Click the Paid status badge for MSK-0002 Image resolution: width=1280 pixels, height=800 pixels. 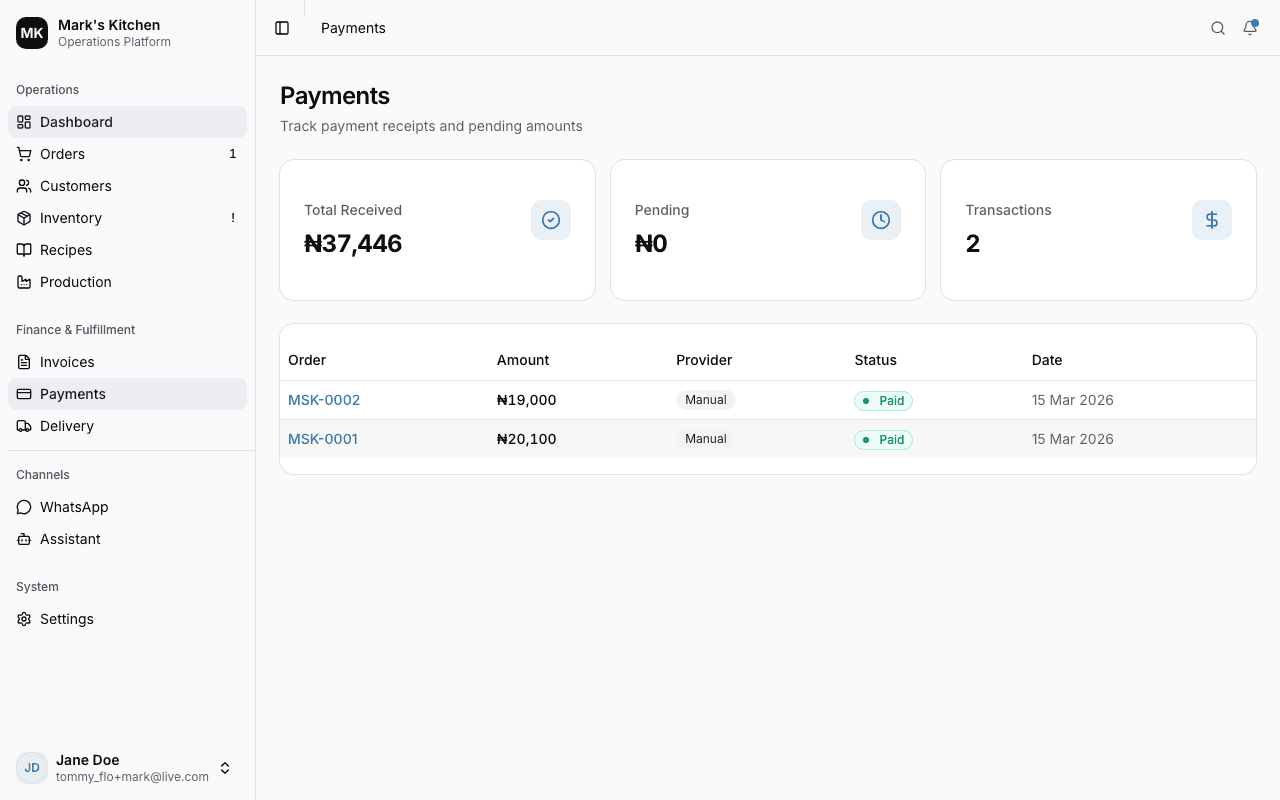[x=883, y=400]
